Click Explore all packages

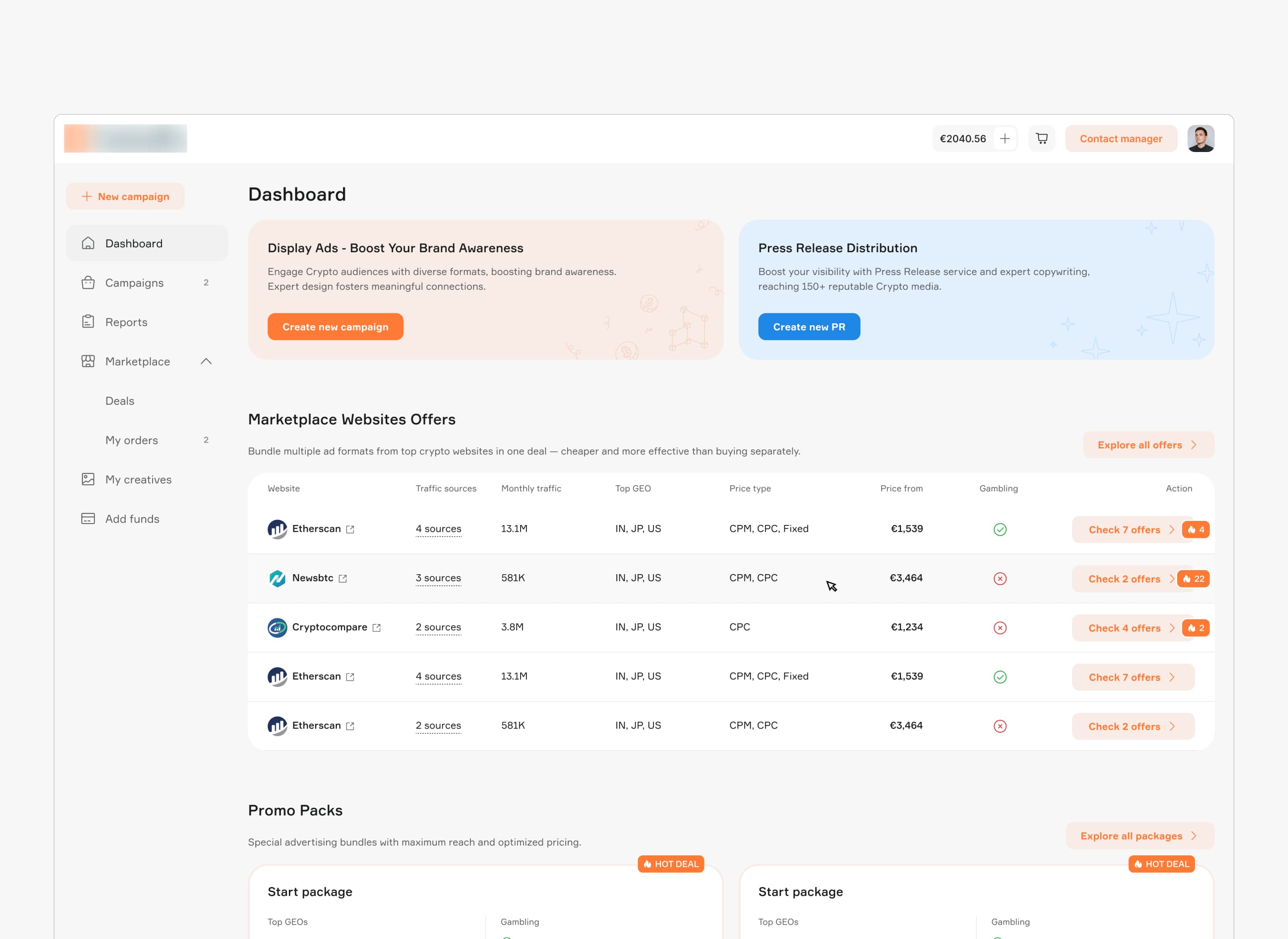[1140, 836]
